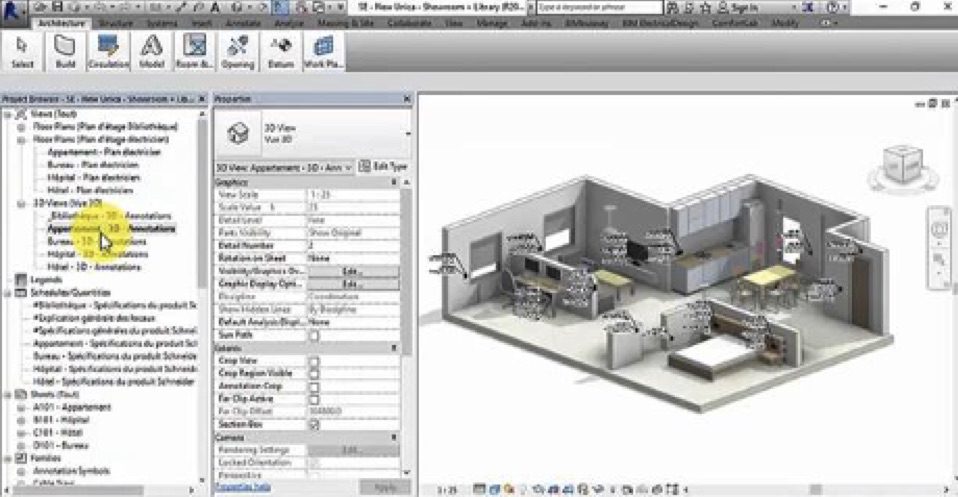Toggle the Crop View checkbox

point(314,360)
